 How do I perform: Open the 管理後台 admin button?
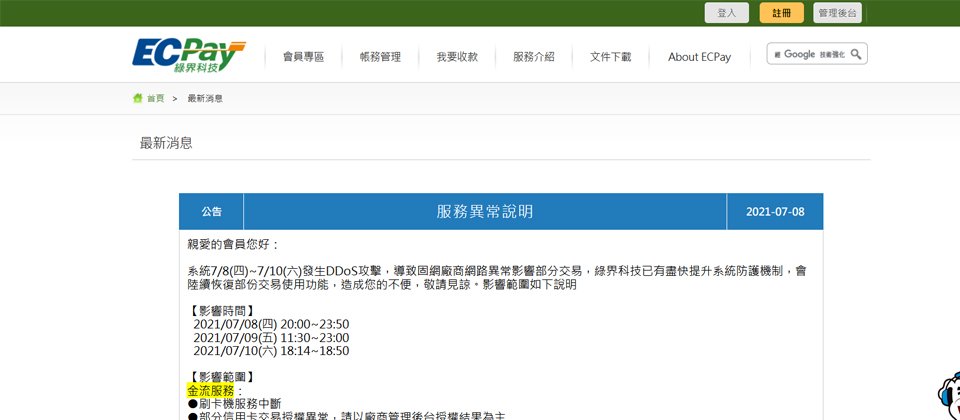pos(836,13)
